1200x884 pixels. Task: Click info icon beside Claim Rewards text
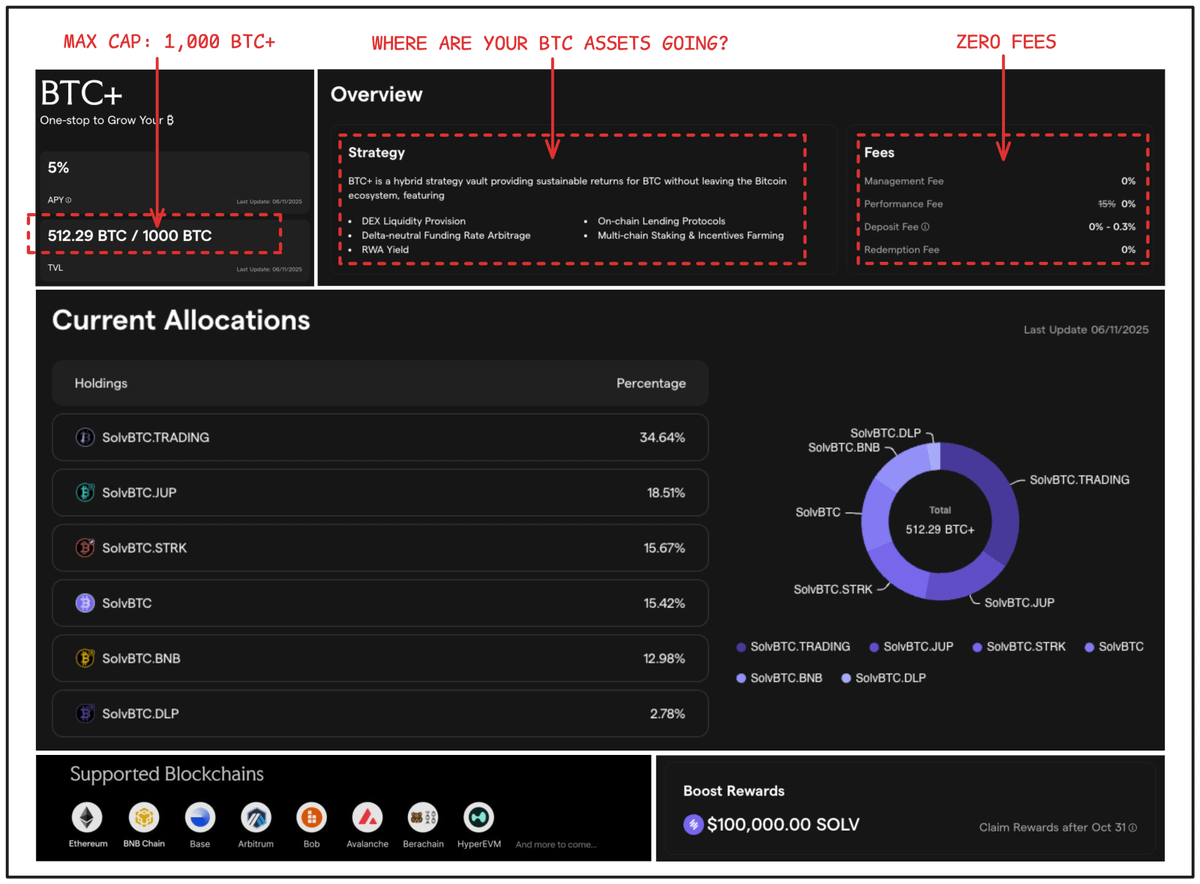pos(1133,828)
